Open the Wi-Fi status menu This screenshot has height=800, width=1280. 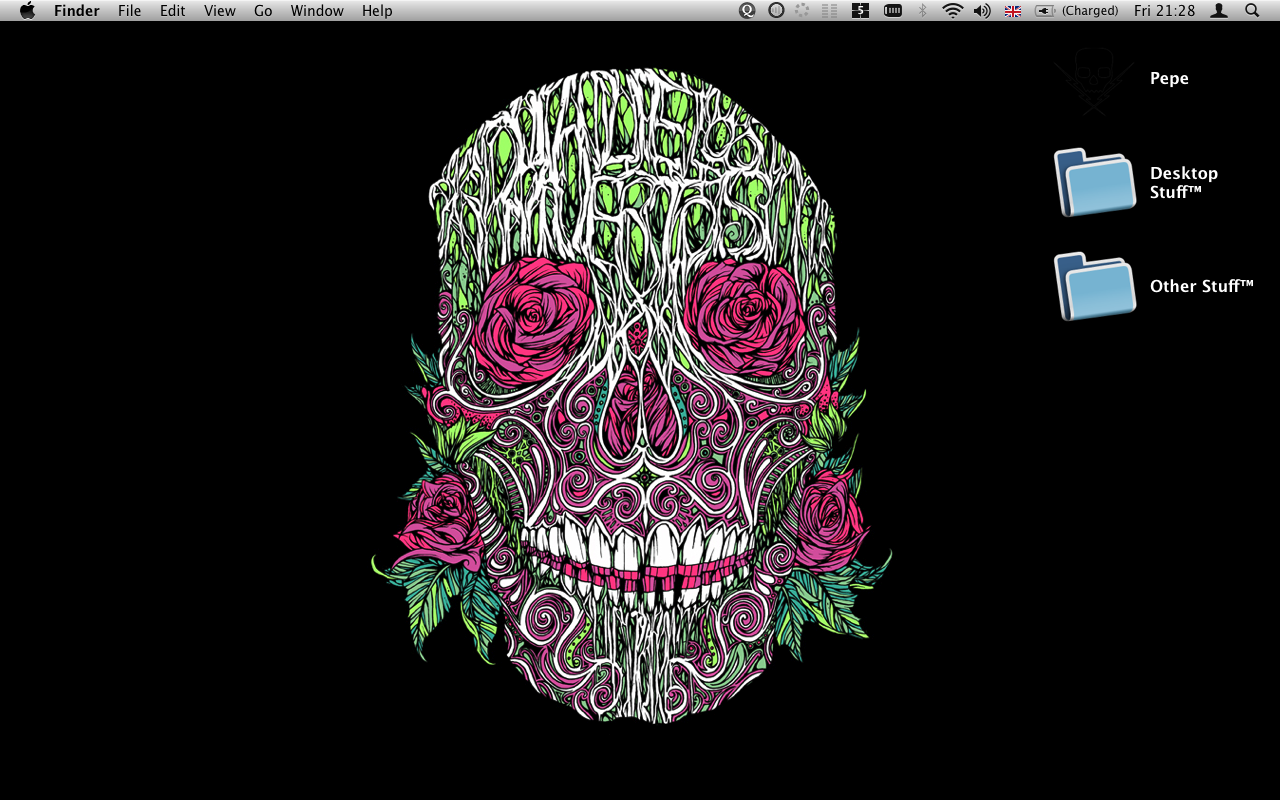pyautogui.click(x=953, y=11)
